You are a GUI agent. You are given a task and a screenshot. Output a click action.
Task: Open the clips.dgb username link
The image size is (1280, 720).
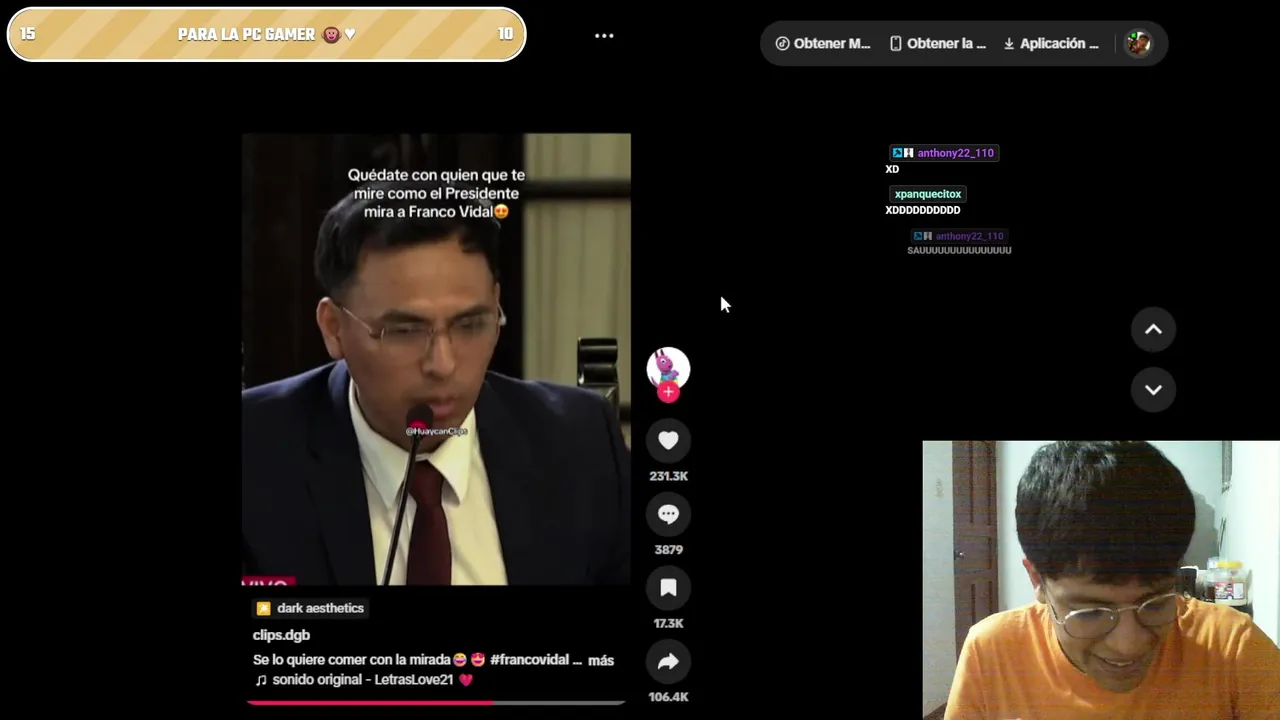[281, 635]
